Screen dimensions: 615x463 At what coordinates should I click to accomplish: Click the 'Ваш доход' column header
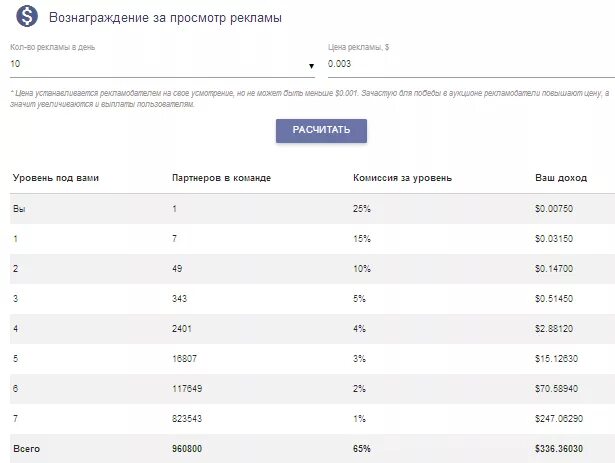561,178
